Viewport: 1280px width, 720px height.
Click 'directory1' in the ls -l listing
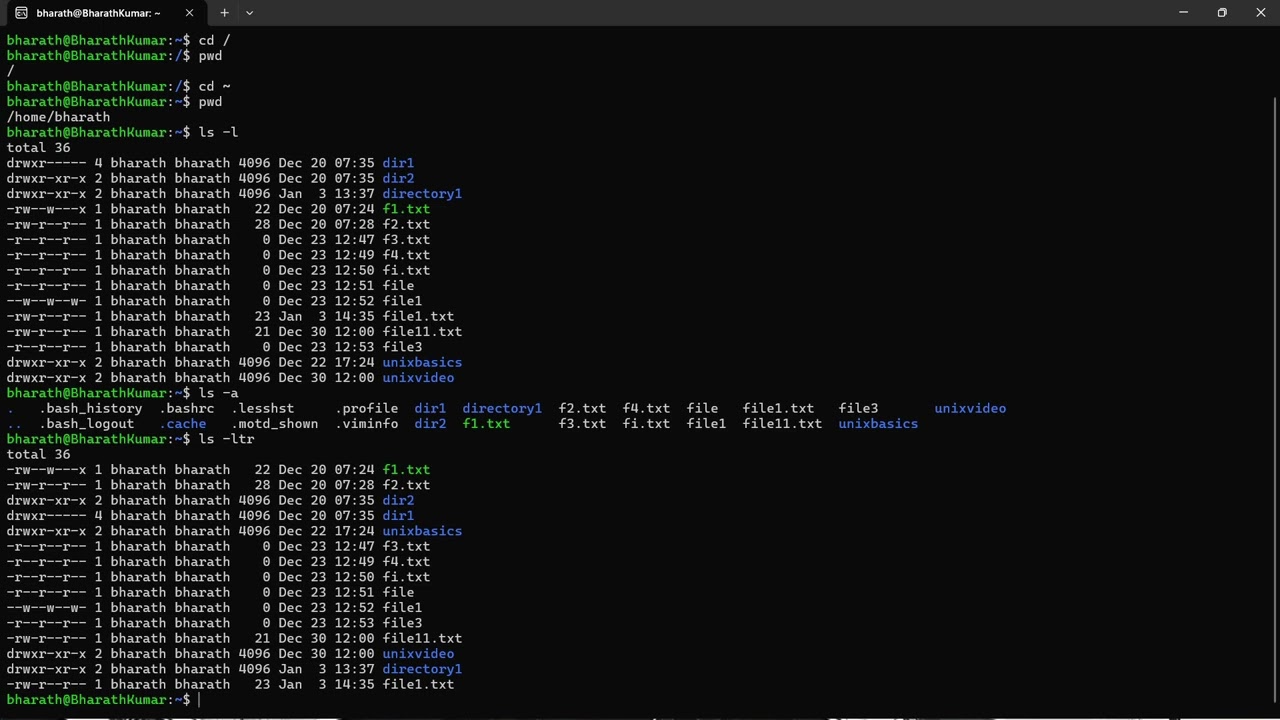point(422,194)
